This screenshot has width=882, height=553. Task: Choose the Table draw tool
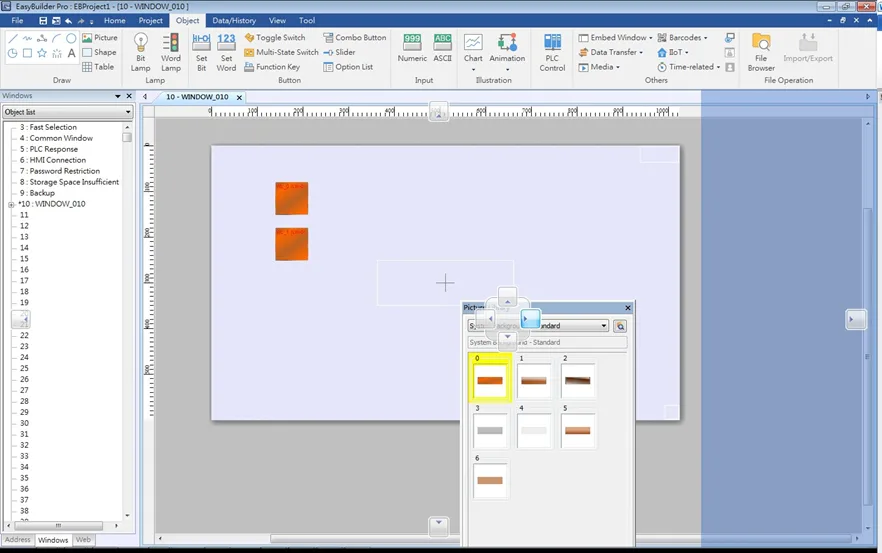pyautogui.click(x=98, y=67)
